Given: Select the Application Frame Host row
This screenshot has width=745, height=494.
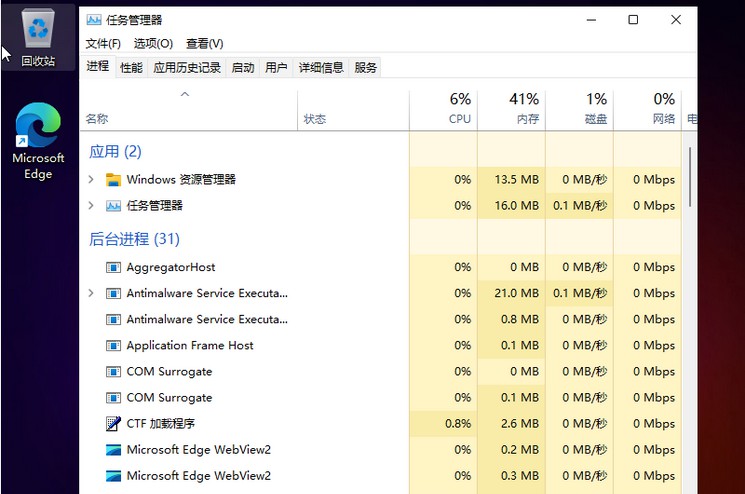Looking at the screenshot, I should [x=190, y=346].
